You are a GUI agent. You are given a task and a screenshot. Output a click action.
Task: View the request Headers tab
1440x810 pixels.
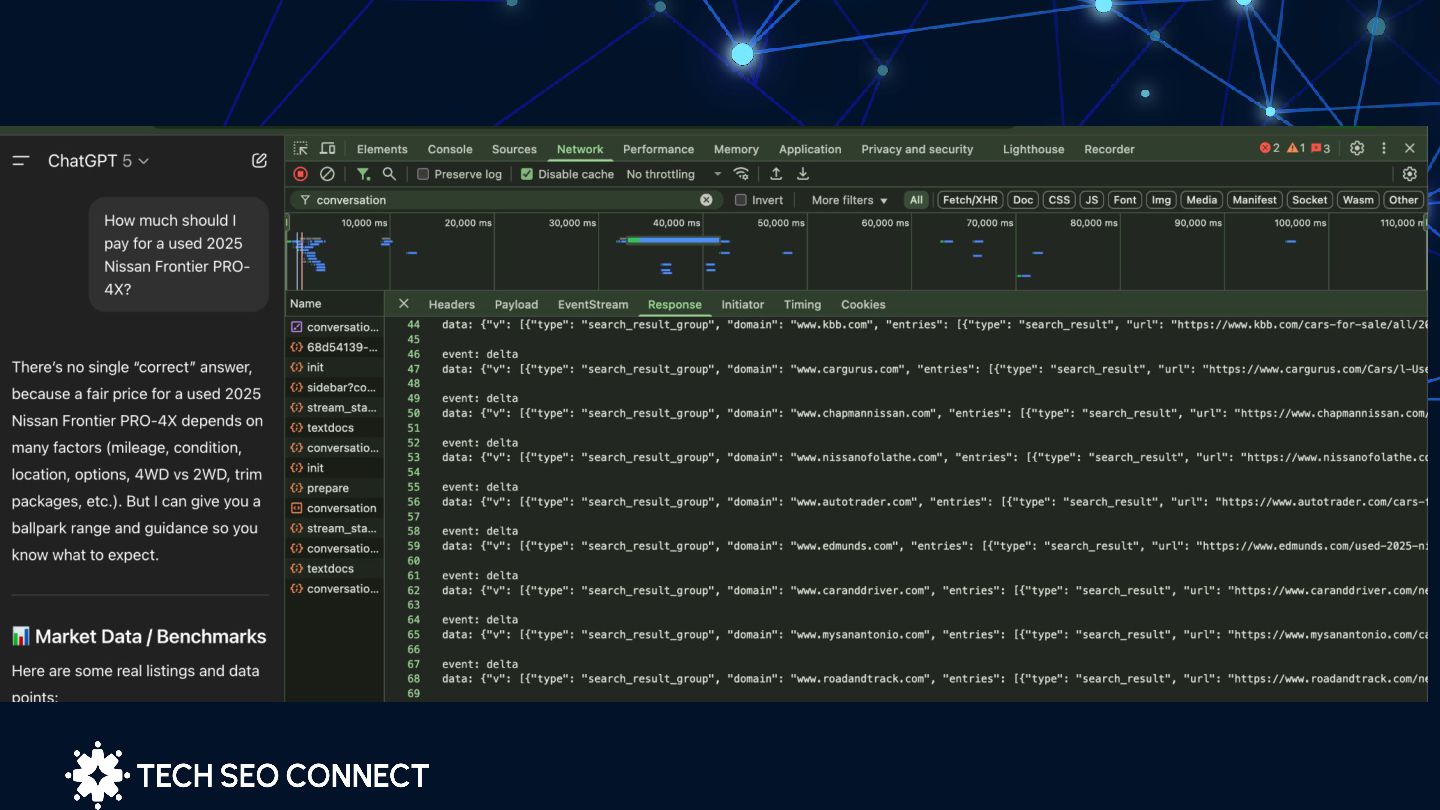pyautogui.click(x=451, y=304)
